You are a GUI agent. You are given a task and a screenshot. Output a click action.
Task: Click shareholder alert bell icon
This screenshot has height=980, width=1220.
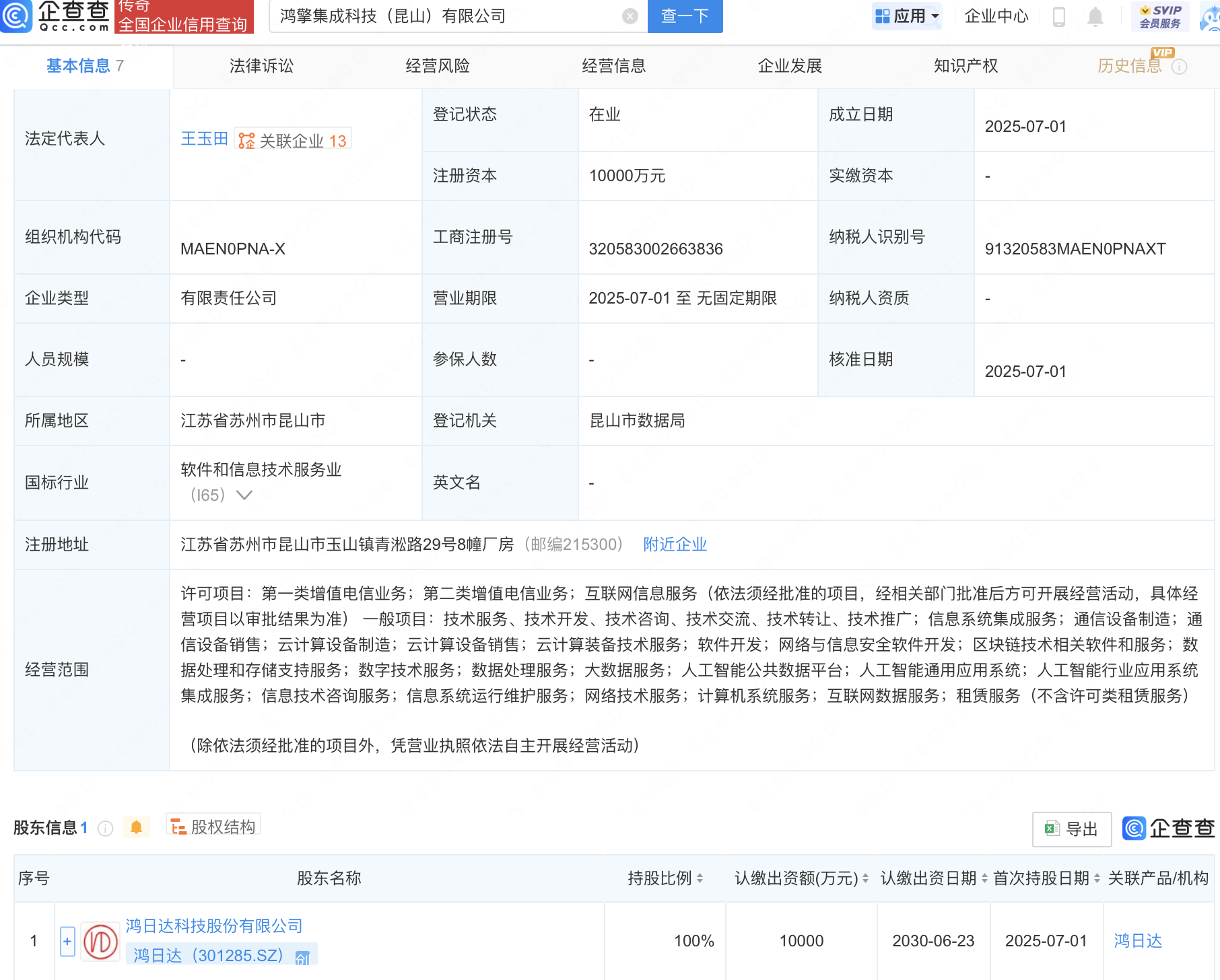pyautogui.click(x=136, y=827)
